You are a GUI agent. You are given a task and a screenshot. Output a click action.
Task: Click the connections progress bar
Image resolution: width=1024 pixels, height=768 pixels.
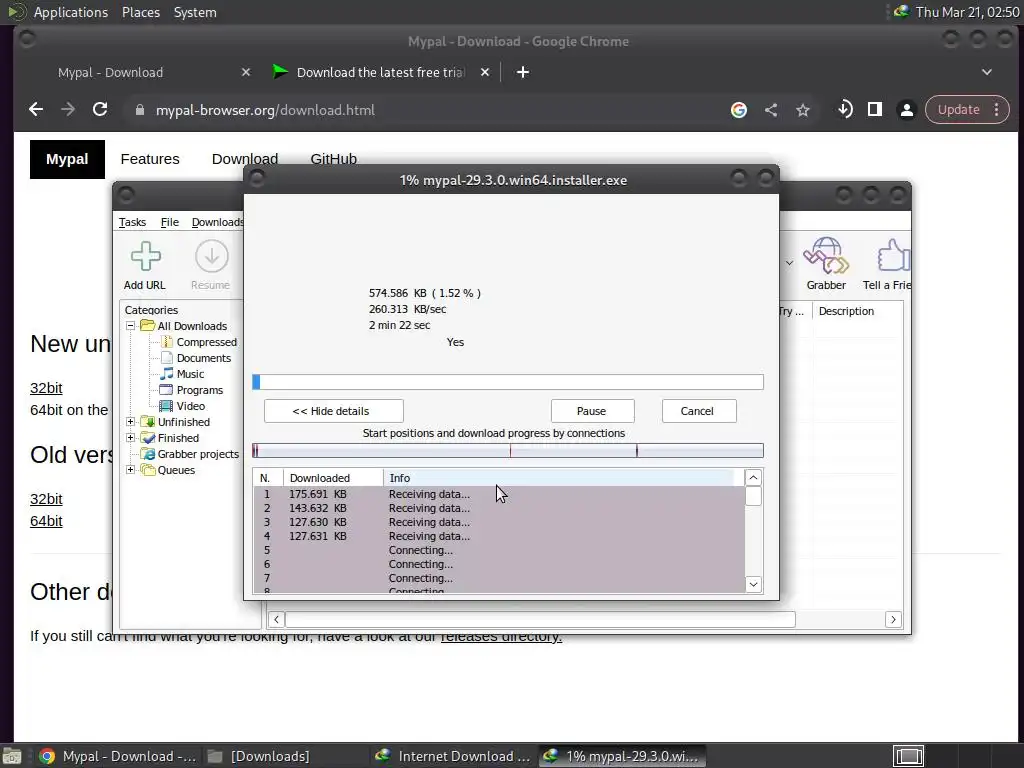507,451
